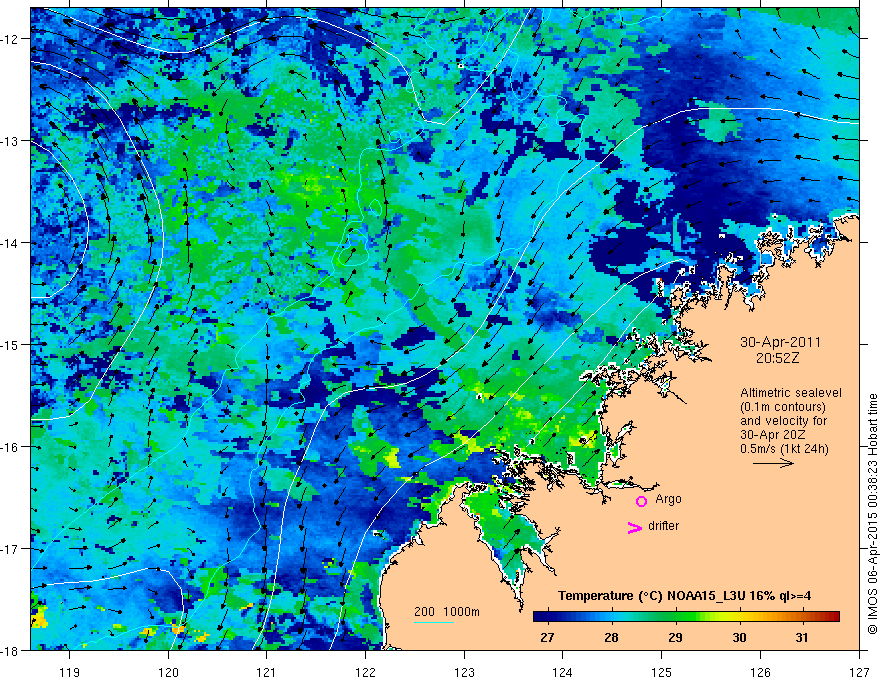Click the 'Altimetric sealevel' caption text
Image resolution: width=880 pixels, height=680 pixels.
pyautogui.click(x=790, y=393)
